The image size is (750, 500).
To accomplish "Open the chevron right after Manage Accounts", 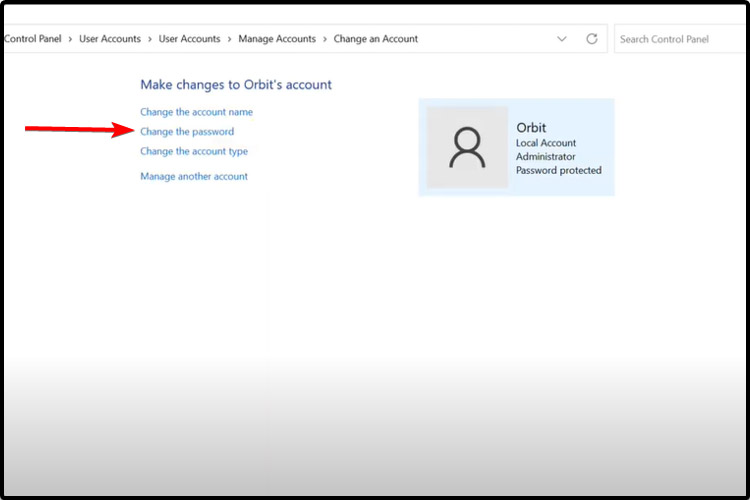I will (x=324, y=39).
